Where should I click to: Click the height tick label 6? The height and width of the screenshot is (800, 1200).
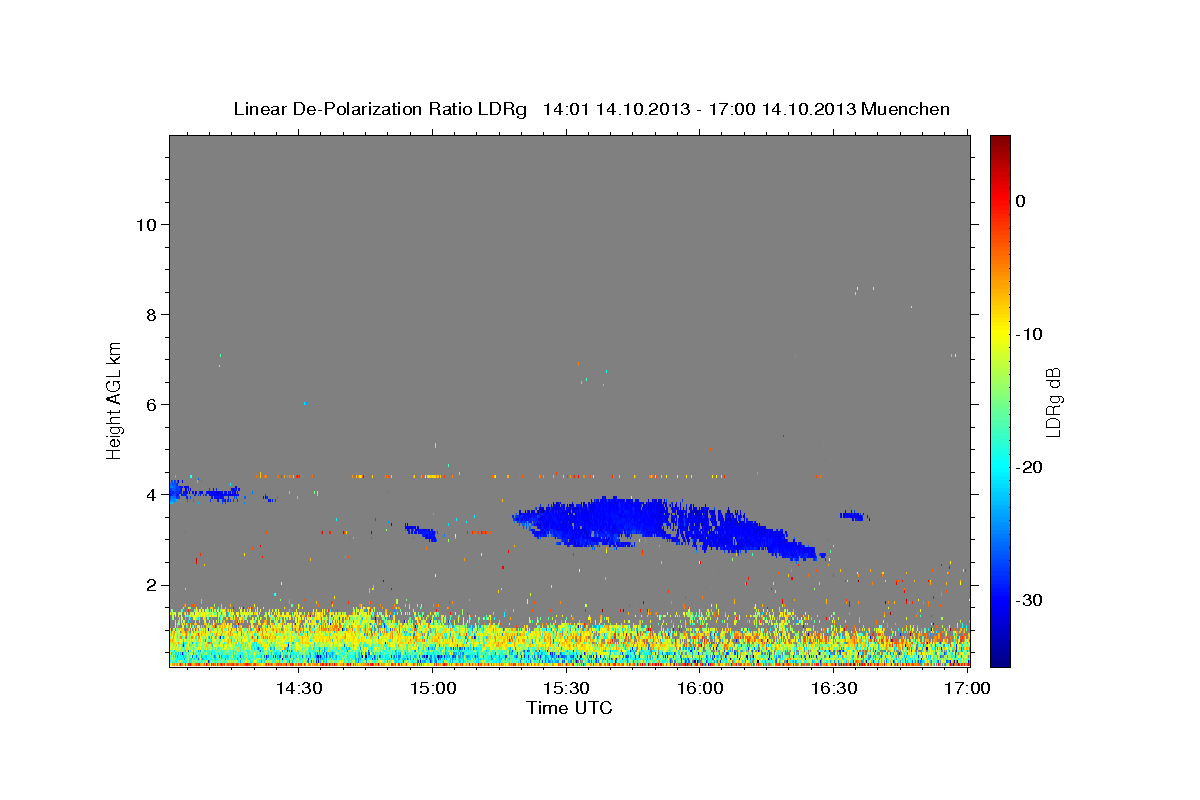[x=150, y=404]
